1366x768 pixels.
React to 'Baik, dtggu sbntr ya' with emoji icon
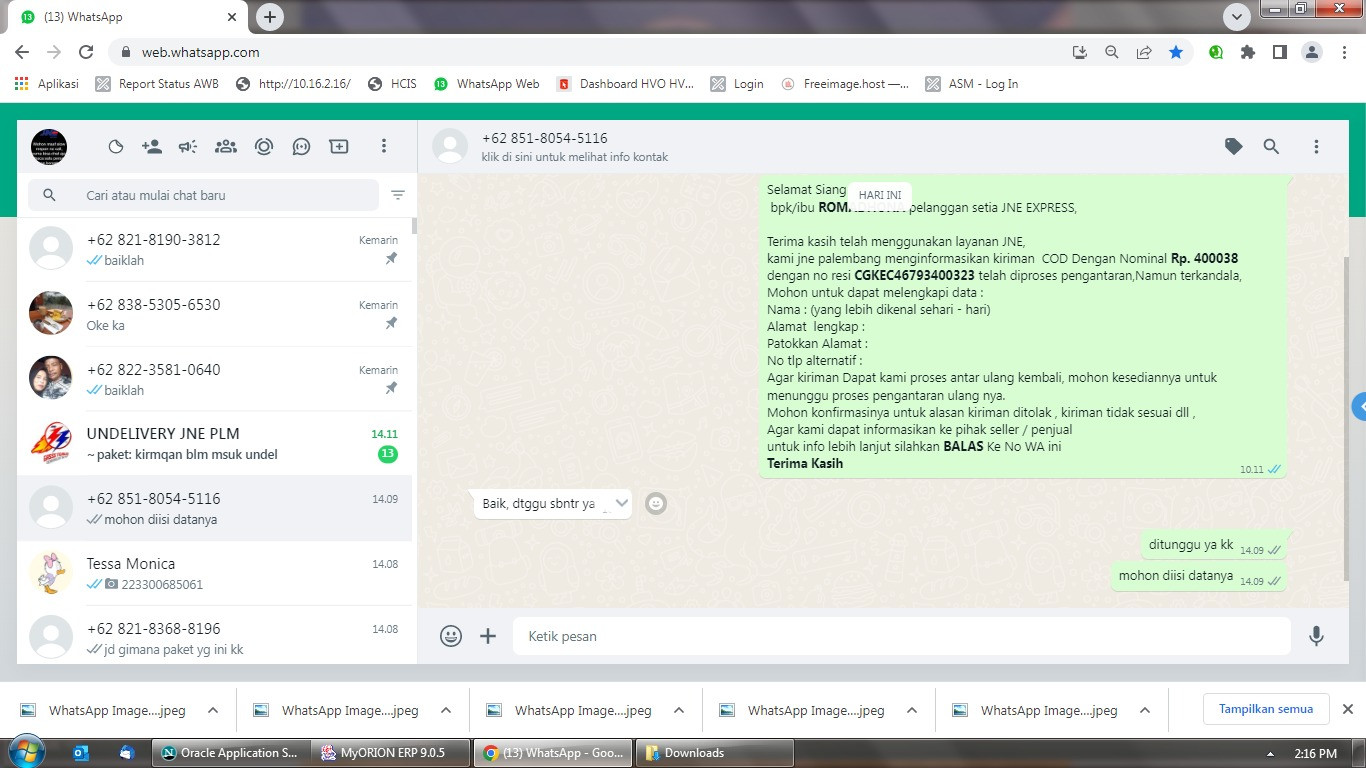(x=656, y=504)
